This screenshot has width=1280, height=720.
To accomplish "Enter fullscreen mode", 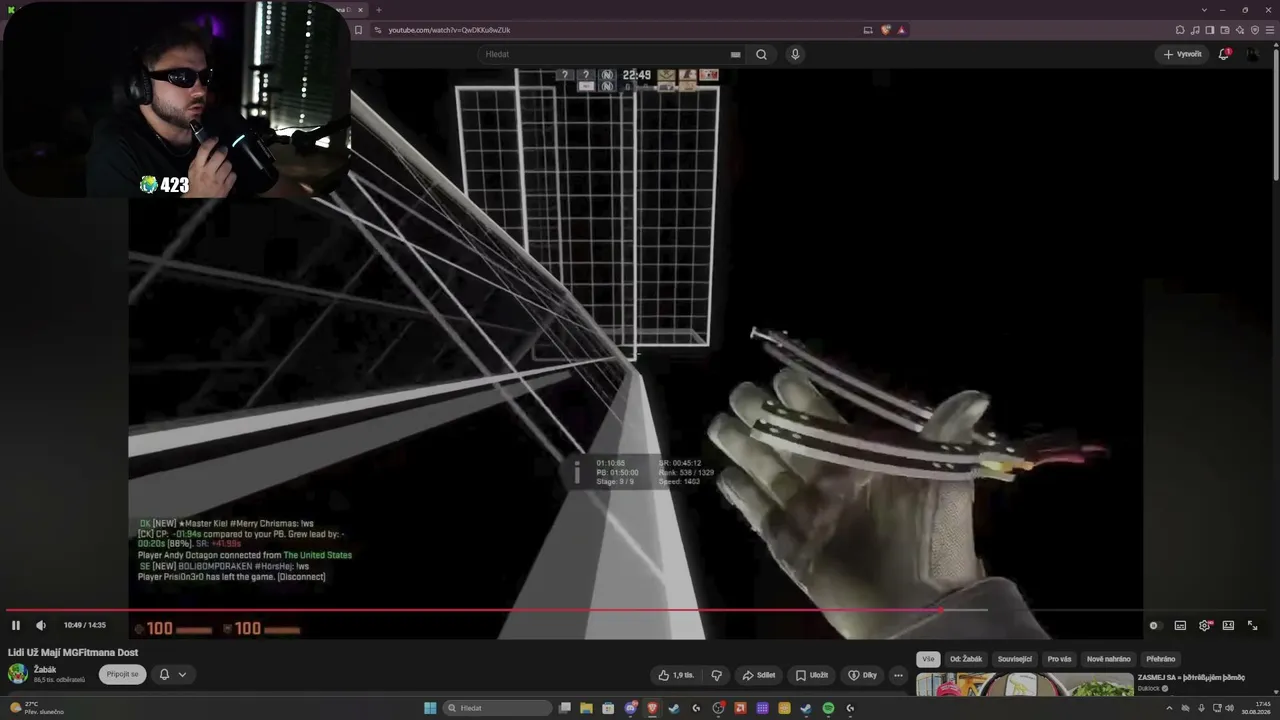I will (1252, 625).
